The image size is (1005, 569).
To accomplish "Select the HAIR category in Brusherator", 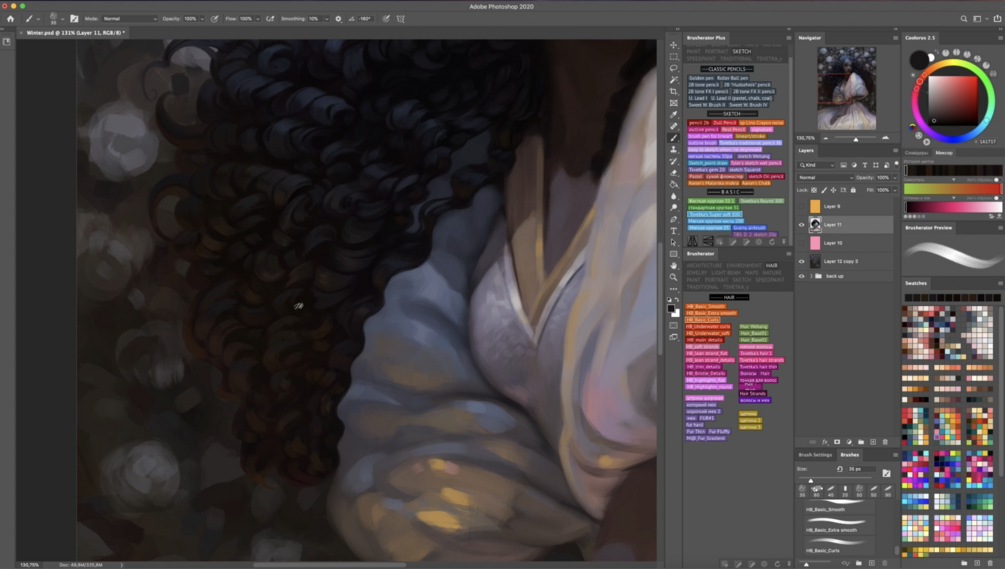I will 771,265.
